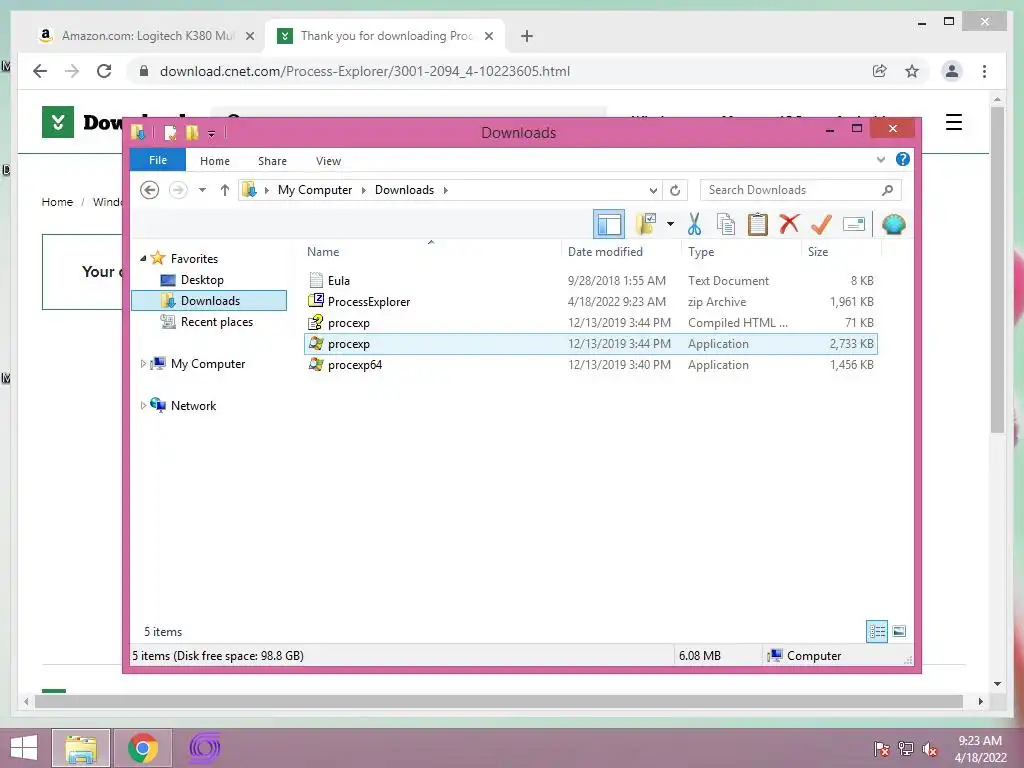1024x768 pixels.
Task: Close the Amazon browser tab
Action: pyautogui.click(x=249, y=36)
